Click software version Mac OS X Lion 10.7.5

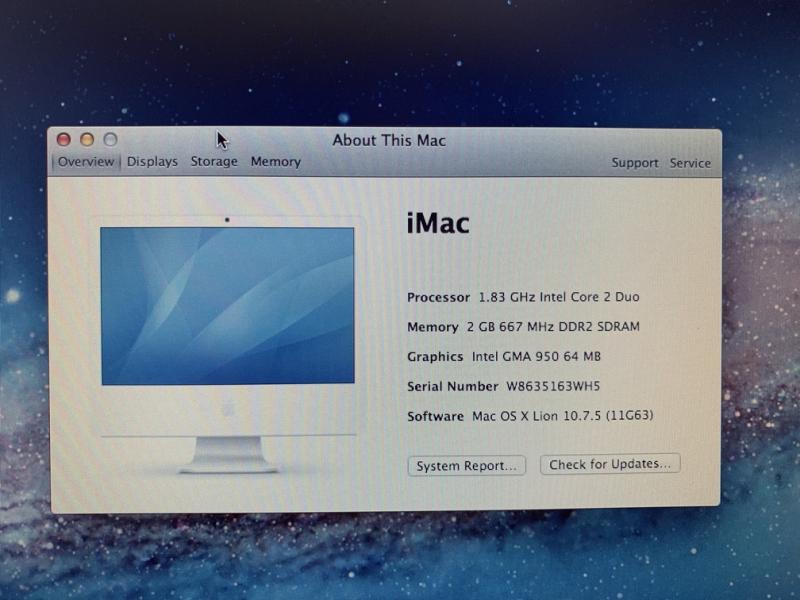(x=562, y=416)
